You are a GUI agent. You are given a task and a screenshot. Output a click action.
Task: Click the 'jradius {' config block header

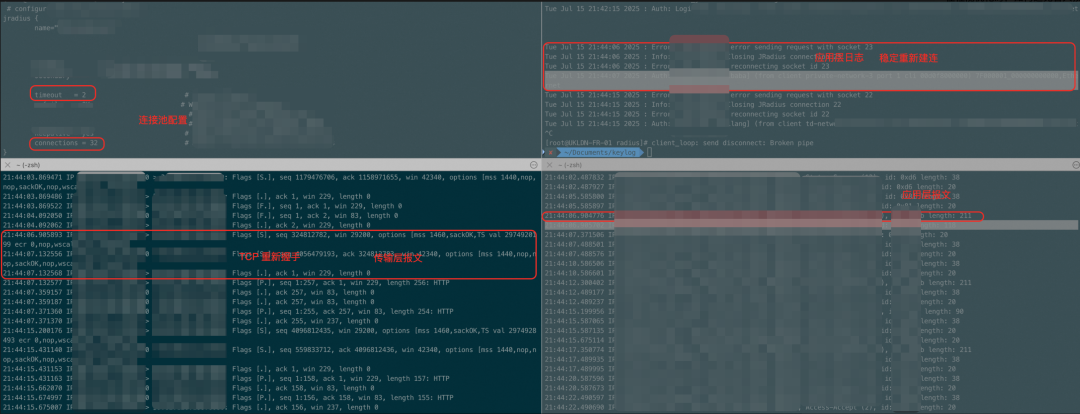click(19, 19)
